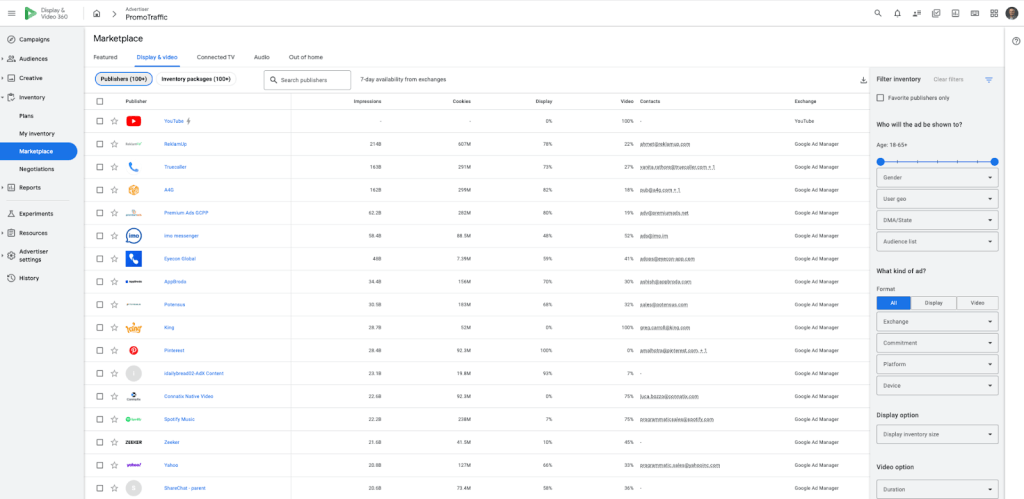The width and height of the screenshot is (1024, 499).
Task: Select Publishers (100+) chip
Action: [x=124, y=79]
